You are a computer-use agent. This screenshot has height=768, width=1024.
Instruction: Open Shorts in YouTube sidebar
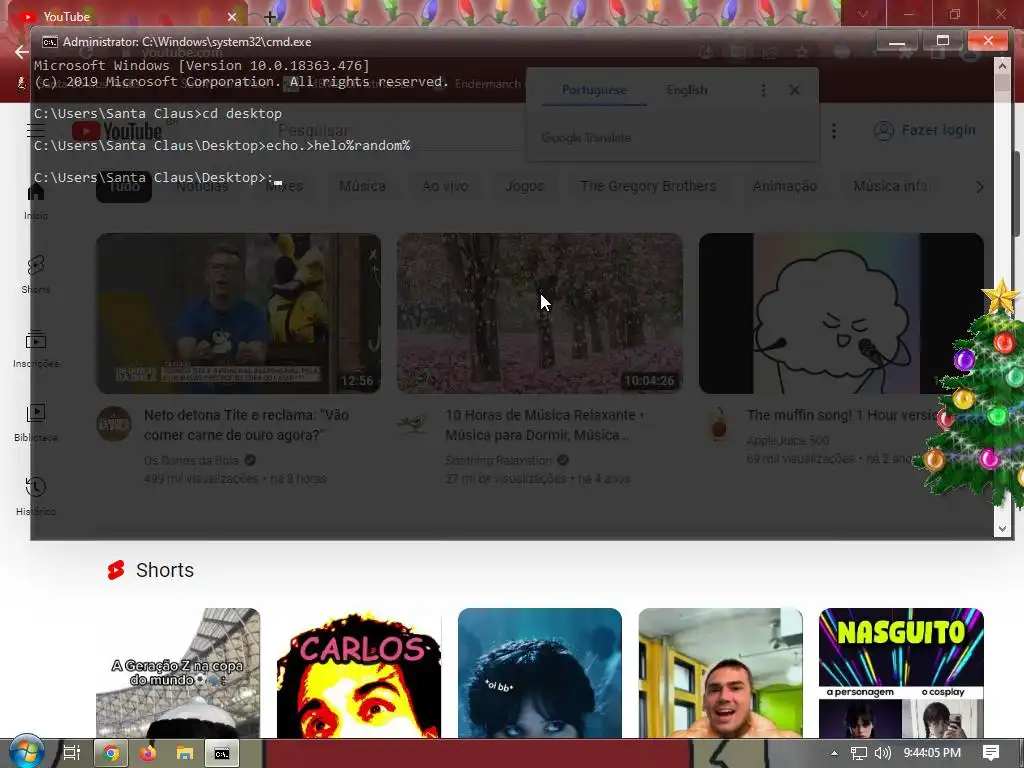coord(36,274)
